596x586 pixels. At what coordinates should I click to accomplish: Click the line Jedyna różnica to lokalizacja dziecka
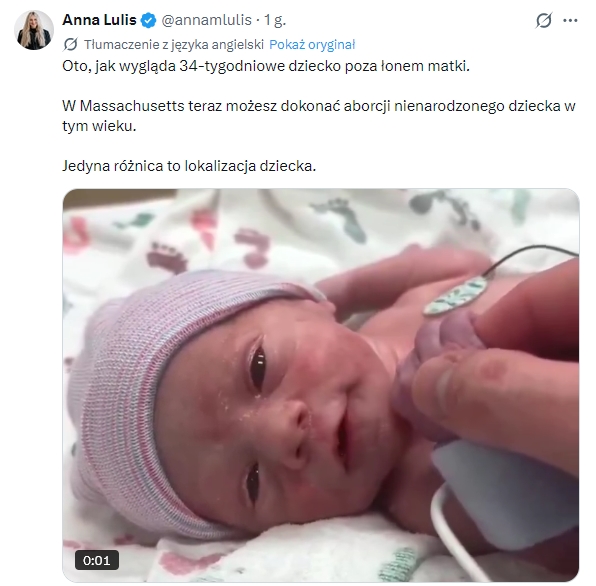(189, 166)
